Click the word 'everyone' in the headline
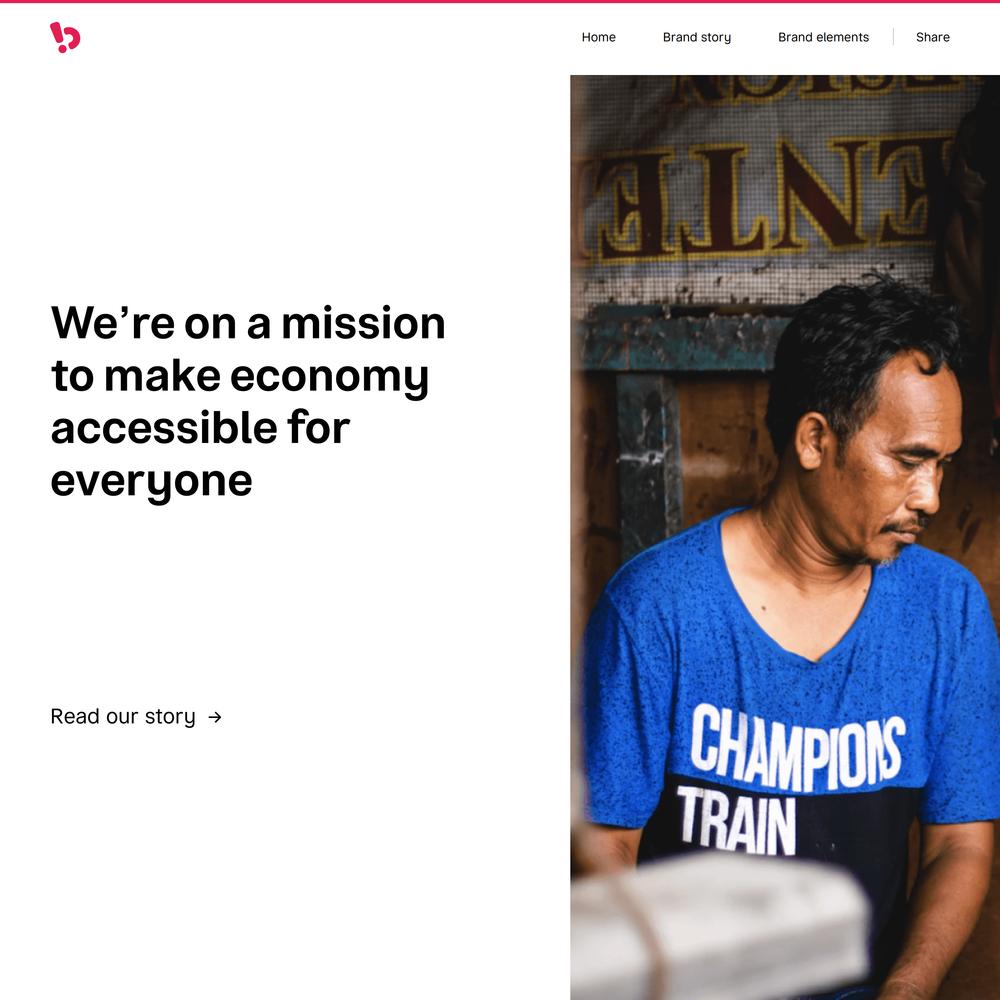This screenshot has width=1000, height=1000. [151, 482]
